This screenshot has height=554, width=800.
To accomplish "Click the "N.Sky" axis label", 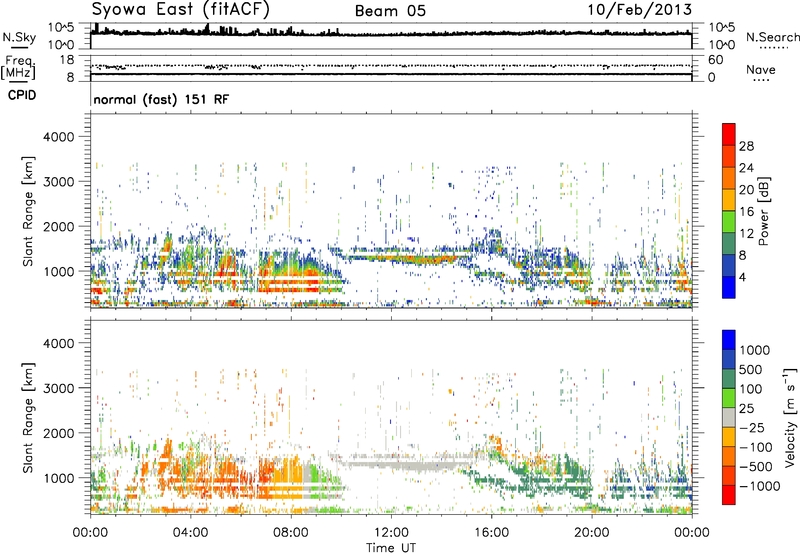I will [19, 37].
